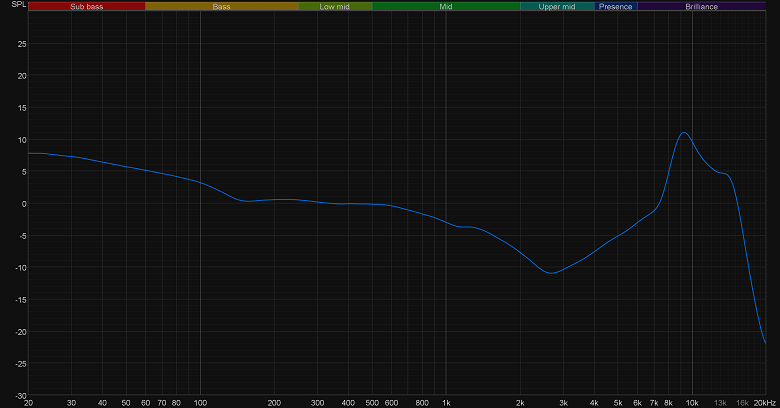Click the 5k frequency axis label
Screen dimensions: 780x408
click(618, 403)
